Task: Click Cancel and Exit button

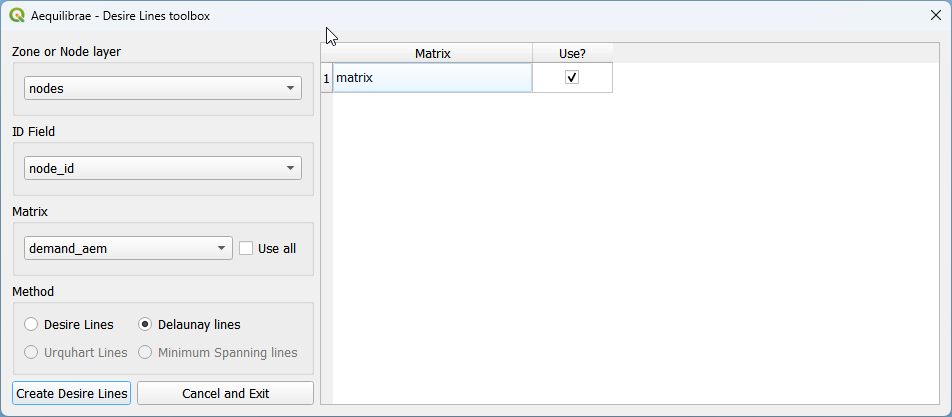Action: tap(225, 393)
